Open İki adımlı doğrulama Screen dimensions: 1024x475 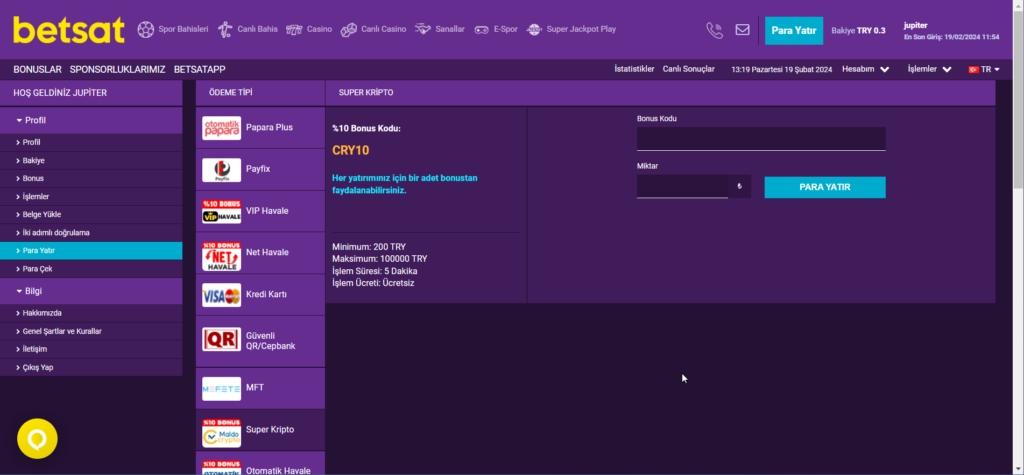(91, 233)
